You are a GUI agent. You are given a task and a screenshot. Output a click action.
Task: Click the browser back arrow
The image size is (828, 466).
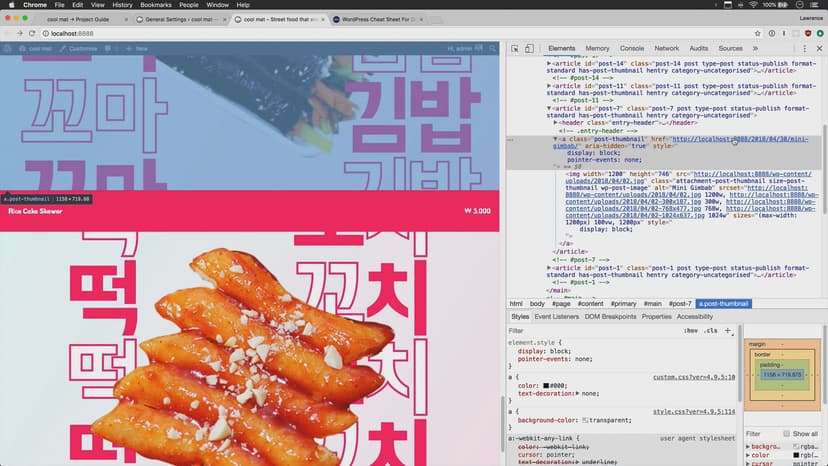[x=8, y=34]
